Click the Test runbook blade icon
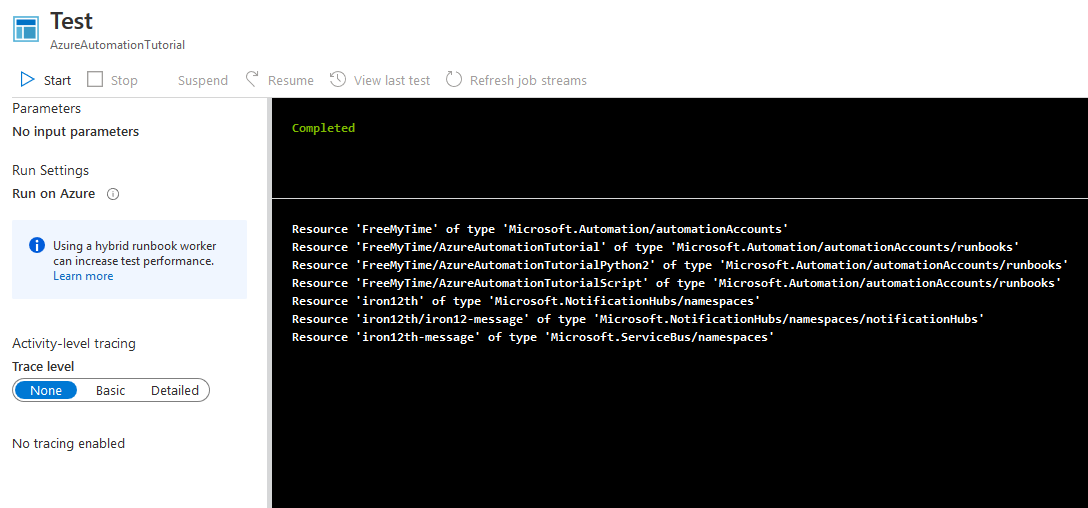Image resolution: width=1088 pixels, height=508 pixels. (x=26, y=29)
